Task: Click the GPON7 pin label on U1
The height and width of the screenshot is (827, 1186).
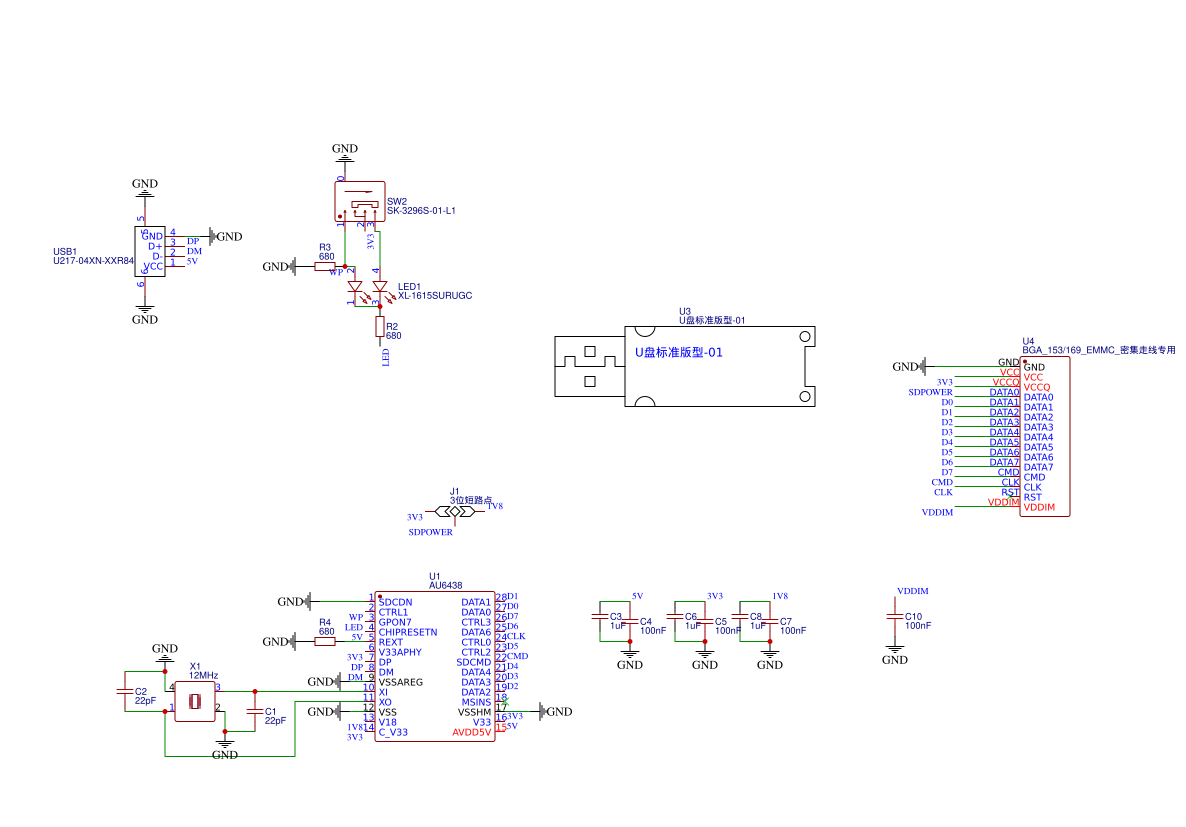Action: (395, 622)
